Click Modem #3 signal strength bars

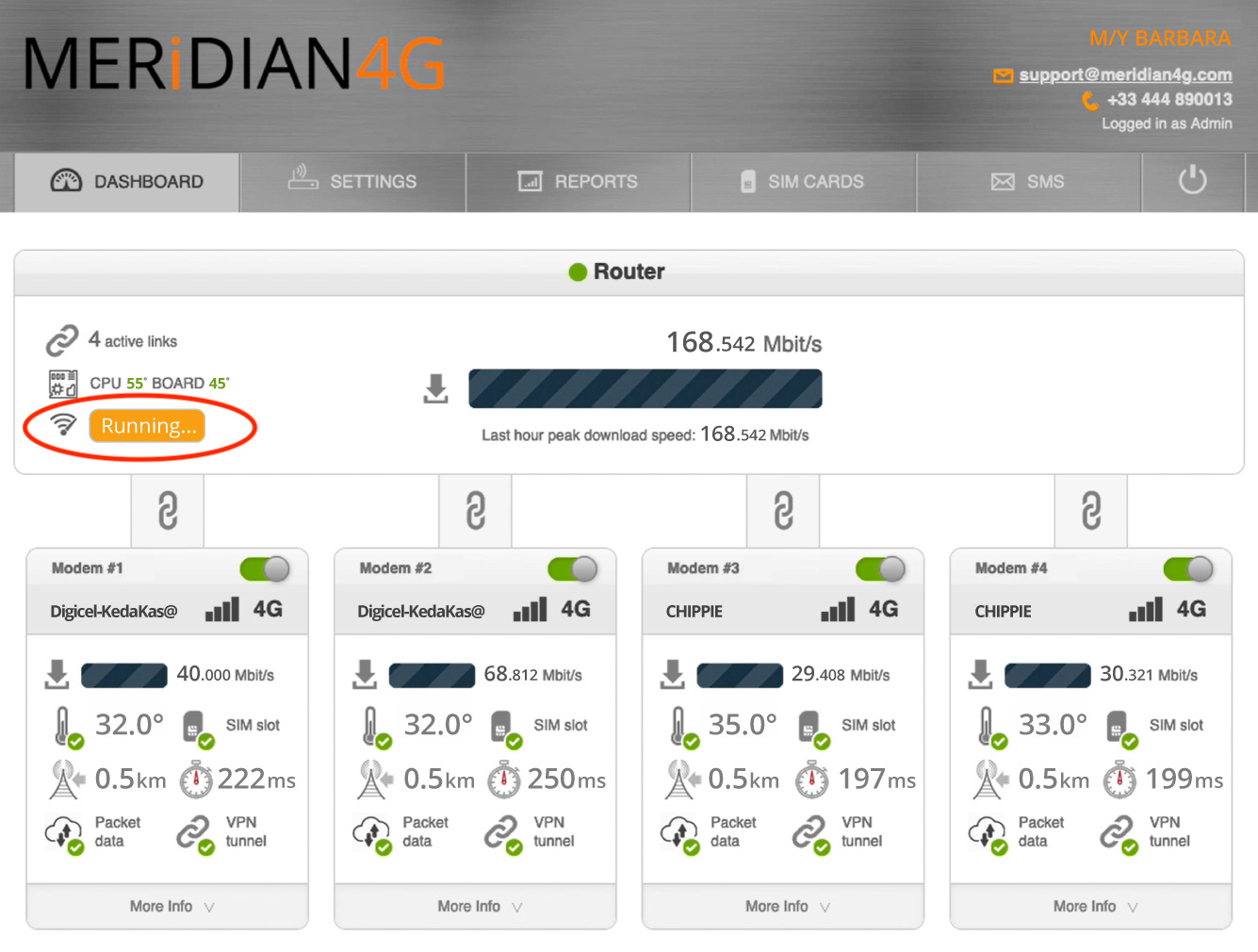[838, 609]
